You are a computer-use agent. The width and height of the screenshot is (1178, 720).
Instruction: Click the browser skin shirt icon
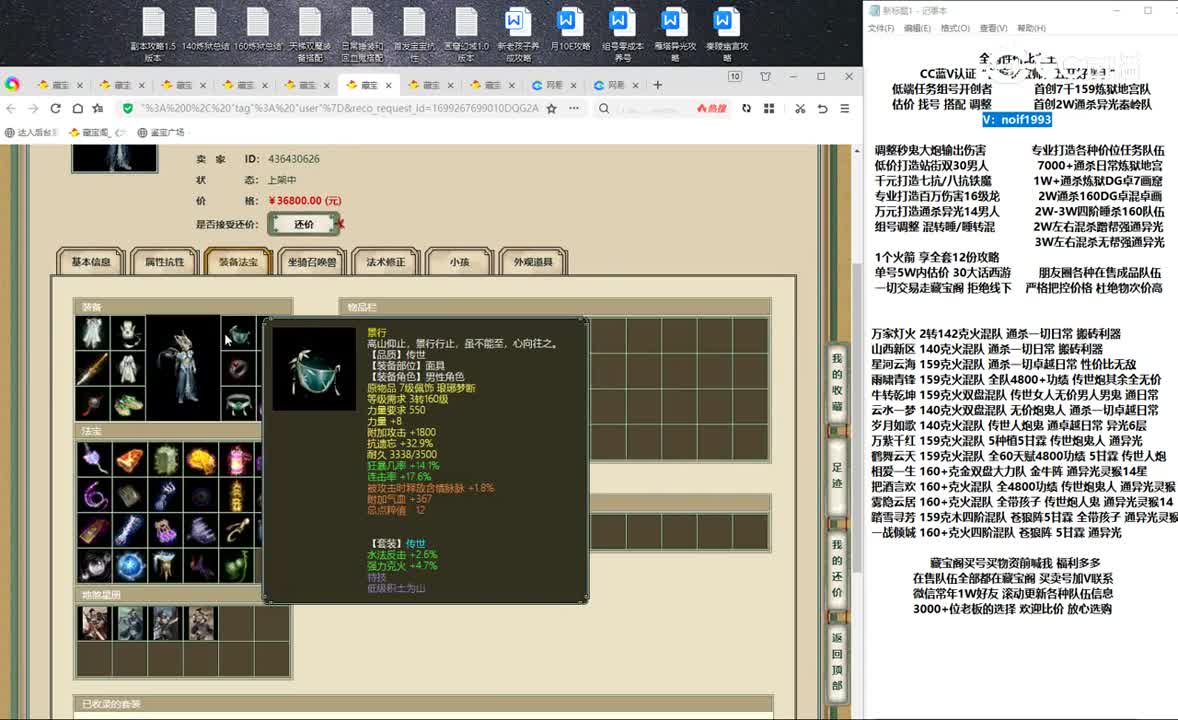click(x=766, y=77)
